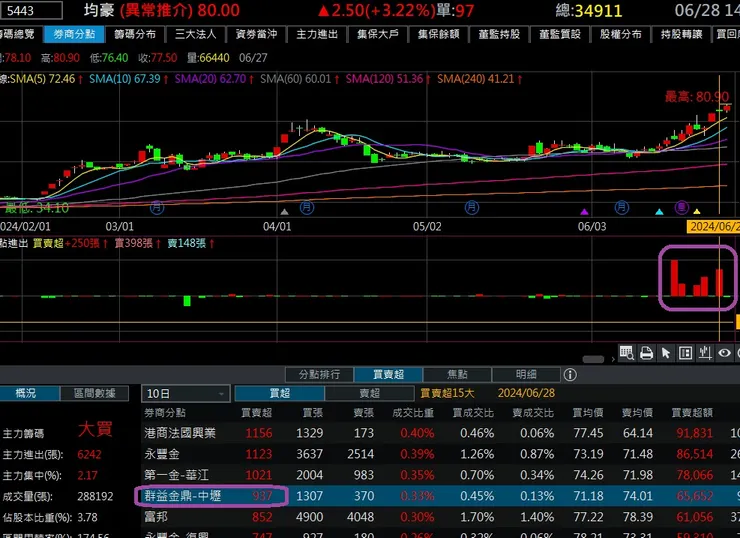The width and height of the screenshot is (740, 538).
Task: Sort by 賣均價 column header
Action: (x=638, y=413)
